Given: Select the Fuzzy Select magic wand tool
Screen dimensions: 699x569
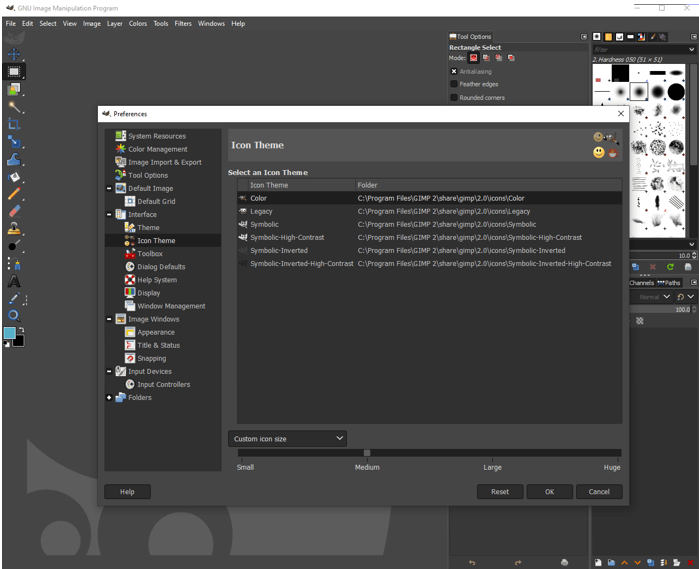Looking at the screenshot, I should pyautogui.click(x=14, y=107).
